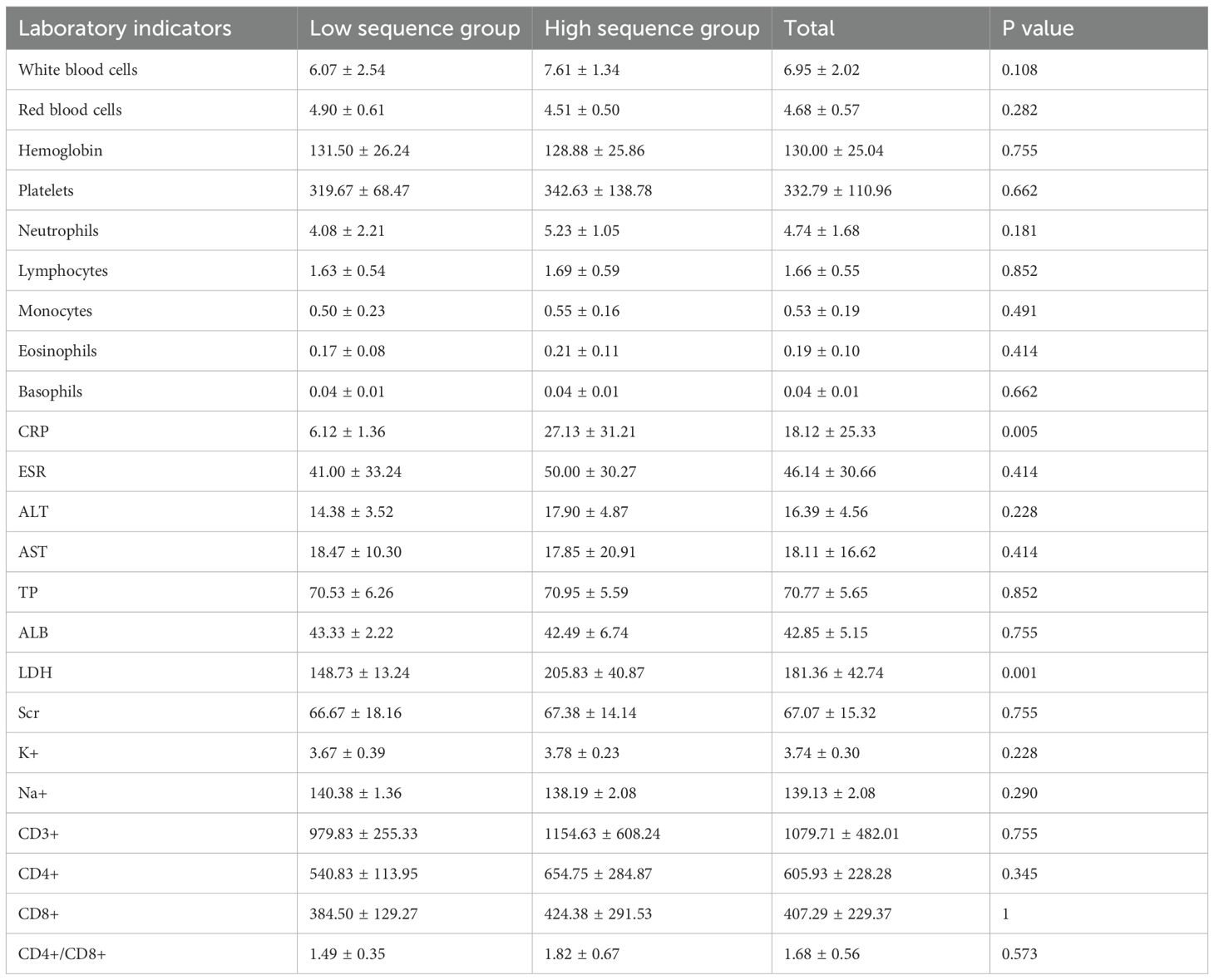Select the Low sequence group header
The image size is (1214, 980).
pyautogui.click(x=414, y=28)
